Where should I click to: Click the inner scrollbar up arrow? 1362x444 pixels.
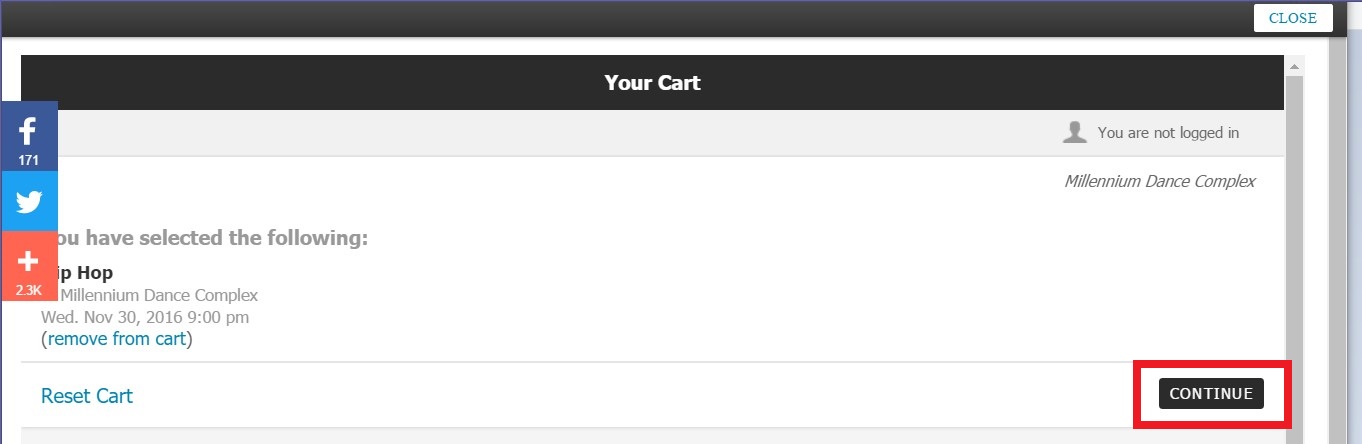(1294, 65)
